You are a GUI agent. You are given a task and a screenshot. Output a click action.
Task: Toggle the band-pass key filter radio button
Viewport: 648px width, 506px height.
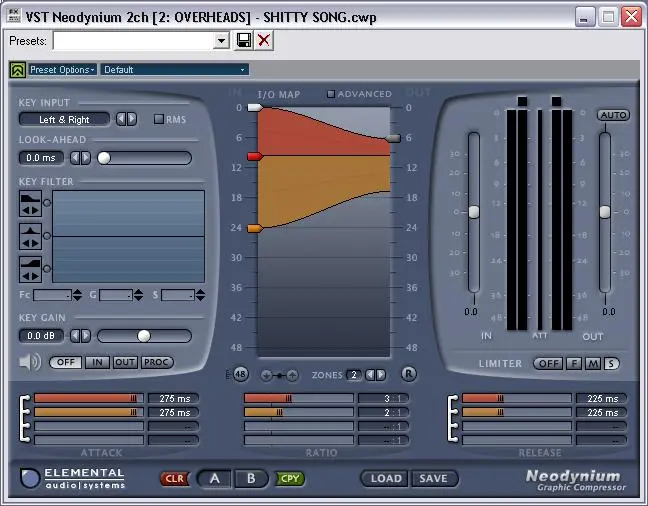coord(47,236)
